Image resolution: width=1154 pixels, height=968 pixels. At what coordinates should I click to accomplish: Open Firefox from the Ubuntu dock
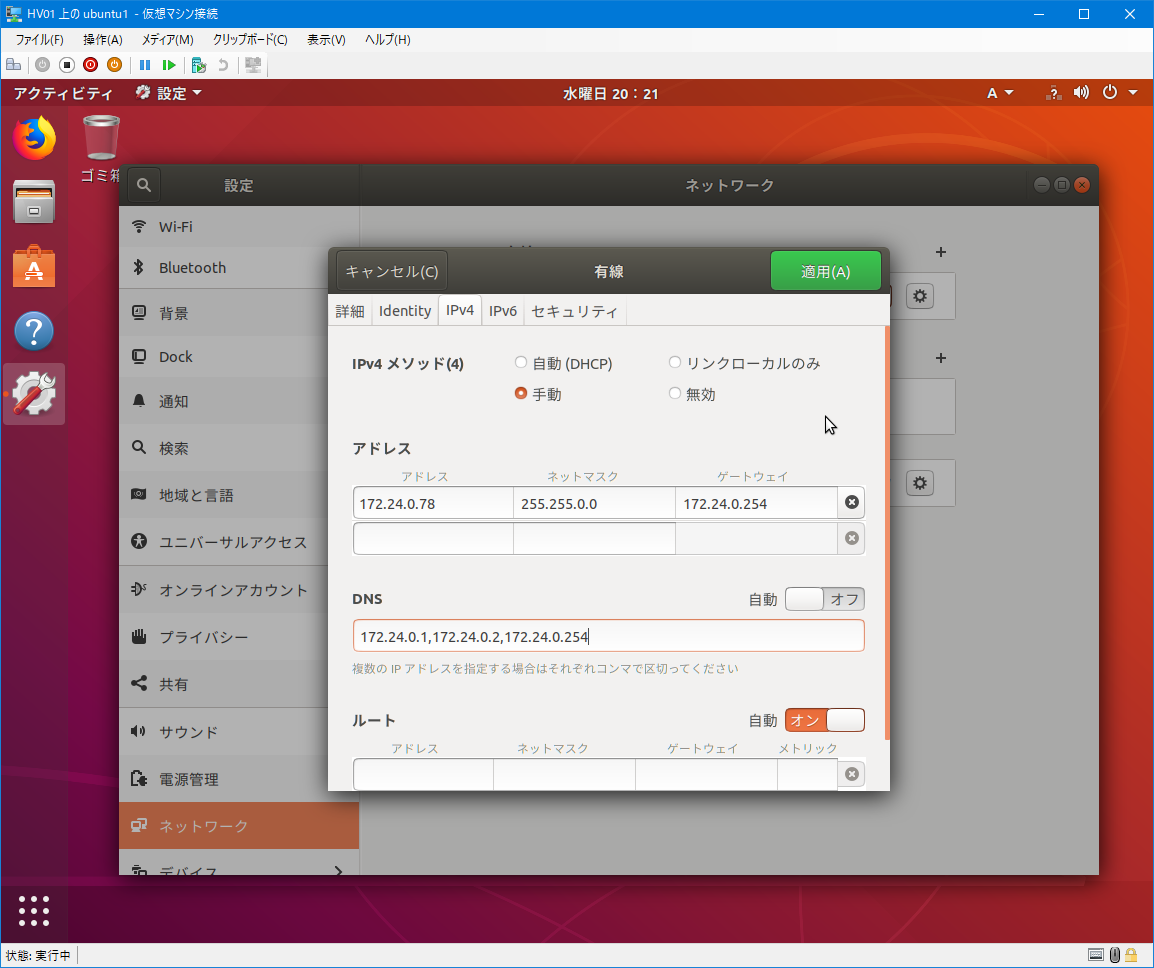(34, 138)
